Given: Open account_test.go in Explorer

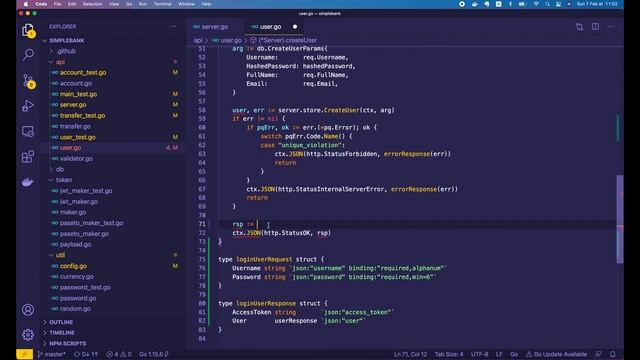Looking at the screenshot, I should [83, 73].
